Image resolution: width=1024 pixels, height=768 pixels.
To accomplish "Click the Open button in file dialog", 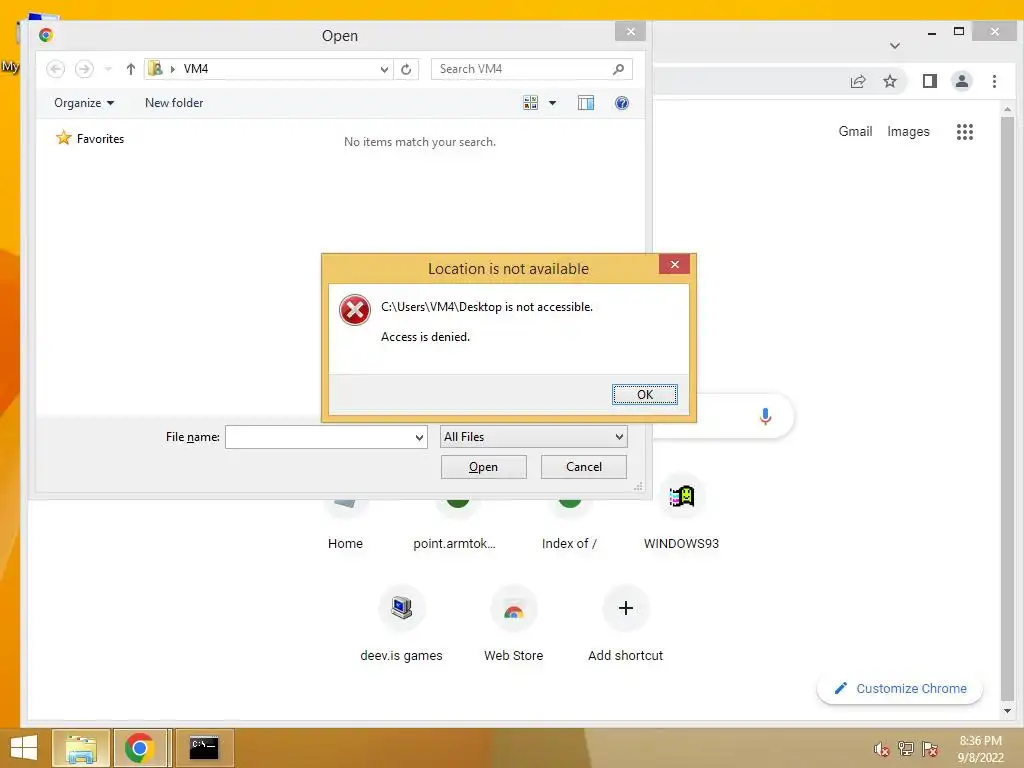I will coord(483,467).
